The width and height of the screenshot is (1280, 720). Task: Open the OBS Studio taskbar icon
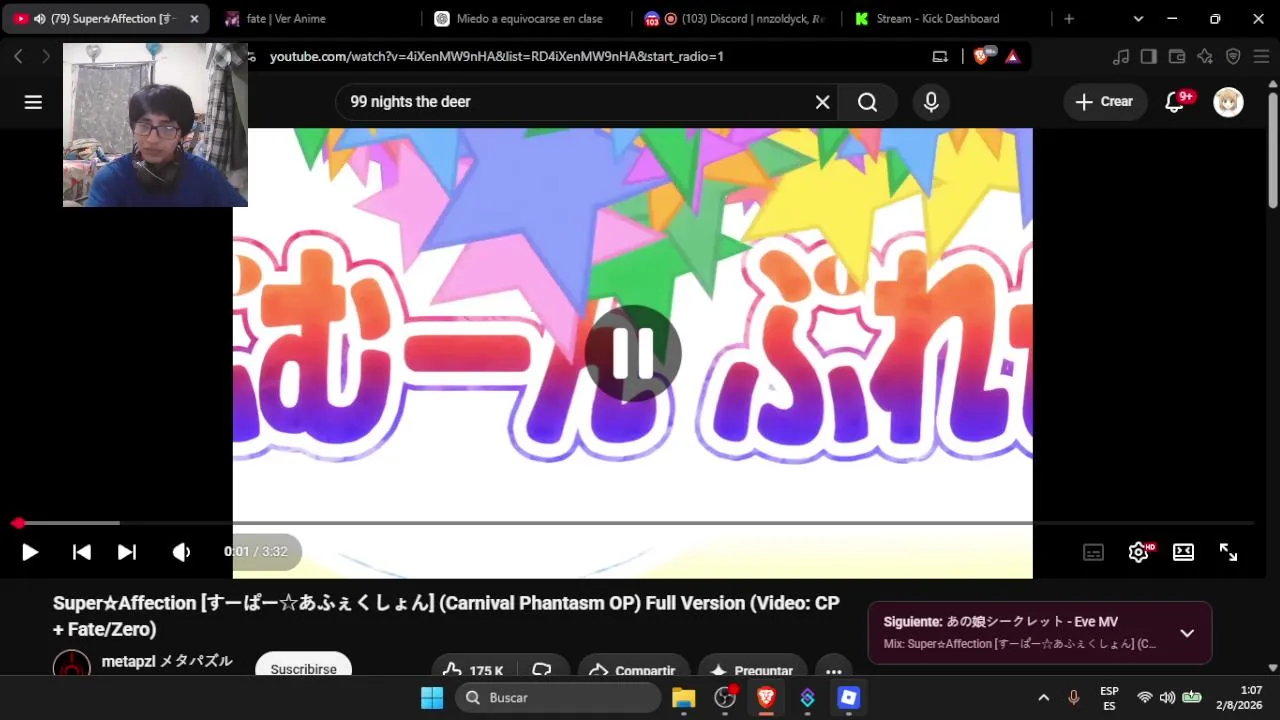725,698
